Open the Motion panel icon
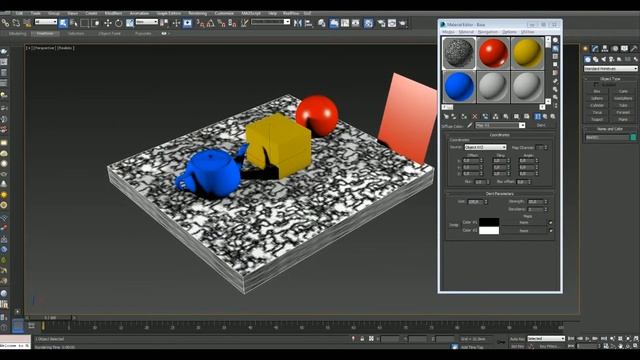 coord(615,49)
